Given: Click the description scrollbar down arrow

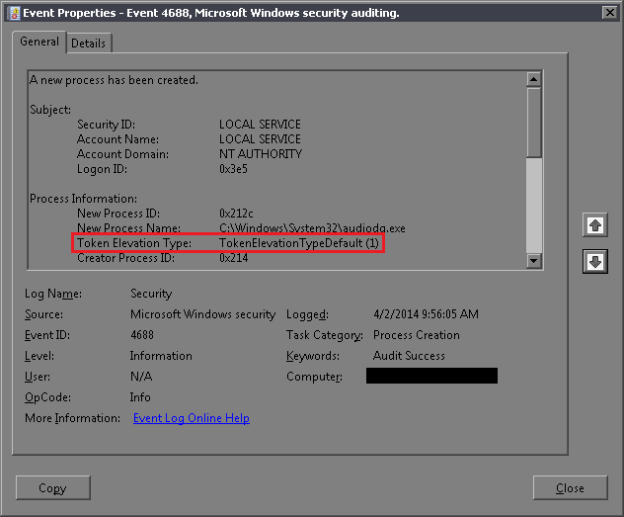Looking at the screenshot, I should click(534, 260).
